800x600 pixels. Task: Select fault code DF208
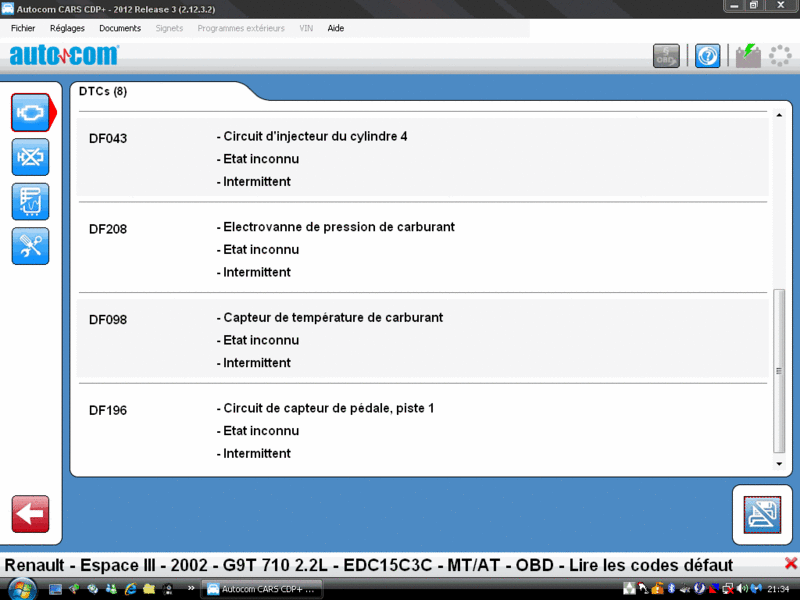coord(108,229)
